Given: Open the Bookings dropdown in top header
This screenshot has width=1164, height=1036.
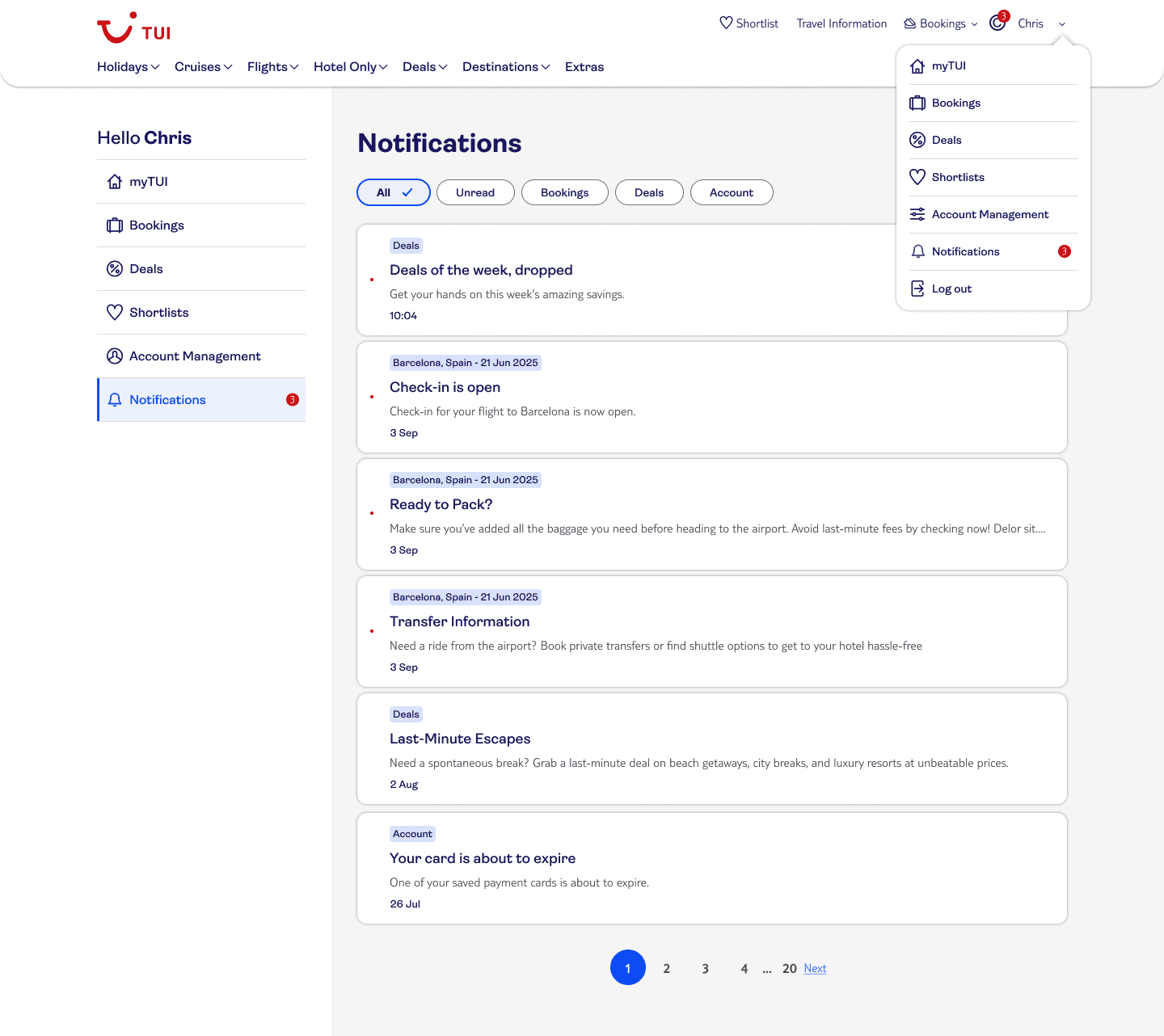Looking at the screenshot, I should click(x=941, y=23).
